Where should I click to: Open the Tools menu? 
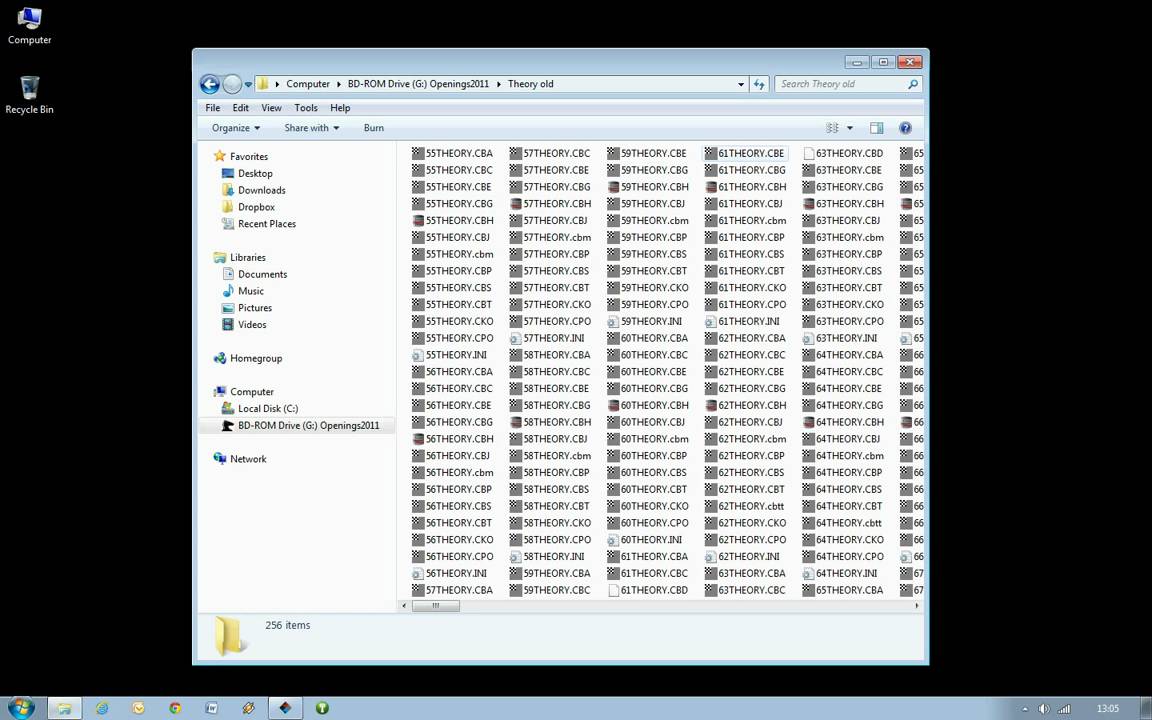(x=306, y=108)
